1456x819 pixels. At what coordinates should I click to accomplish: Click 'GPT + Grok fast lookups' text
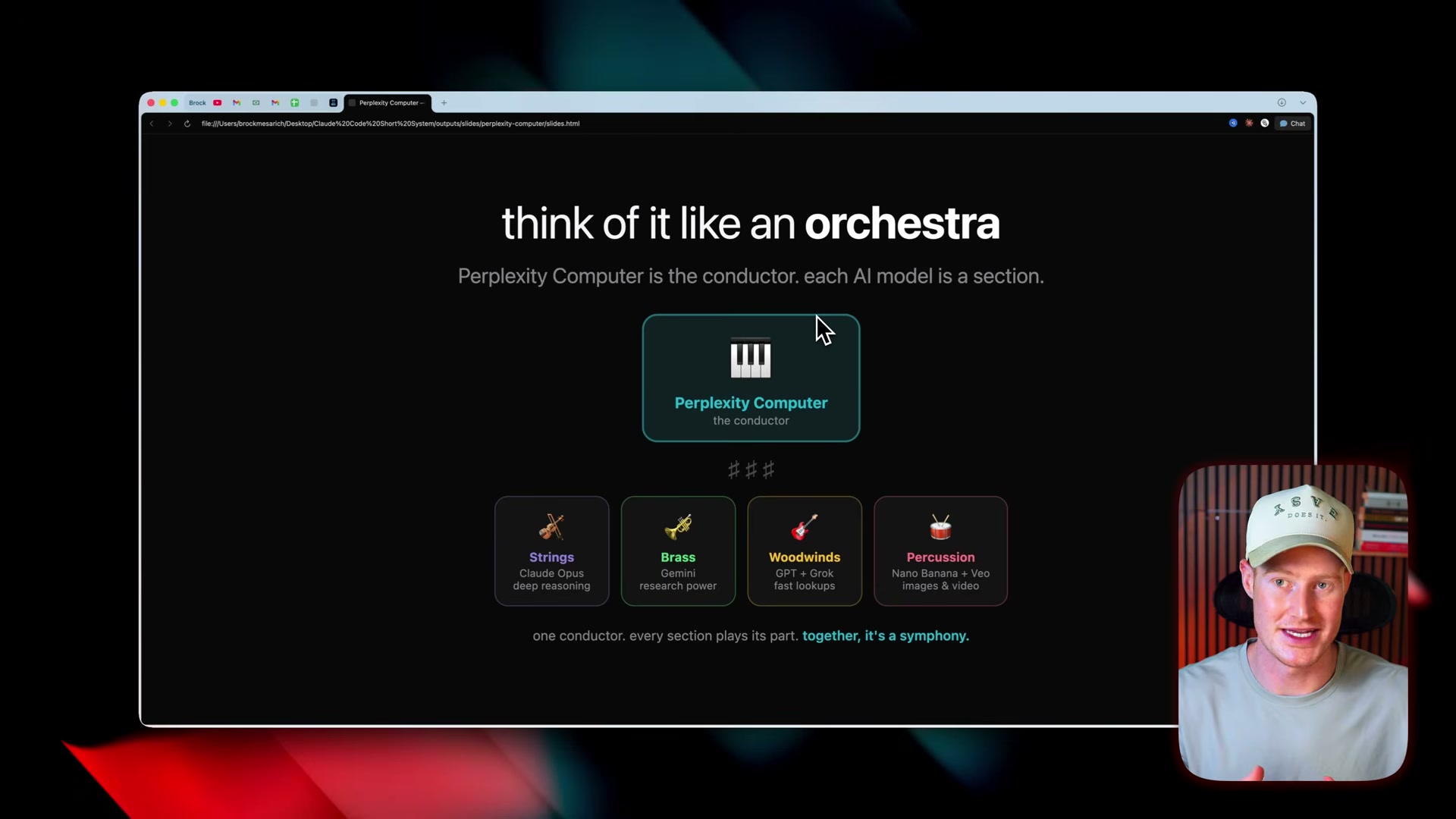click(x=805, y=580)
